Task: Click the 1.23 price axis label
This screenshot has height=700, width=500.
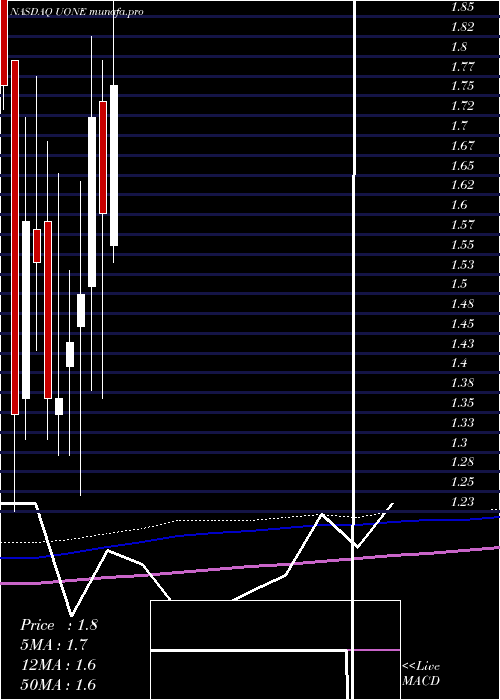Action: [462, 501]
